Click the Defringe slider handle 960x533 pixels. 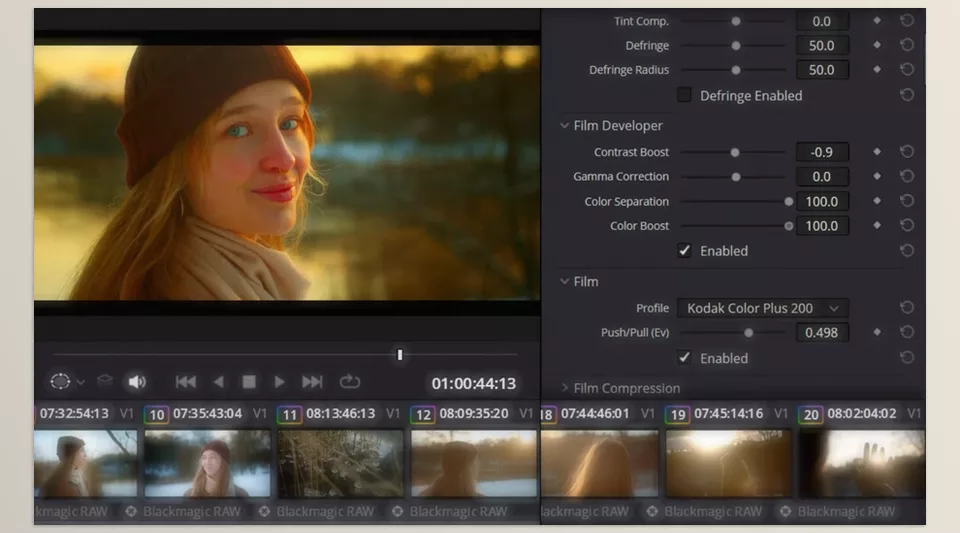[x=736, y=46]
